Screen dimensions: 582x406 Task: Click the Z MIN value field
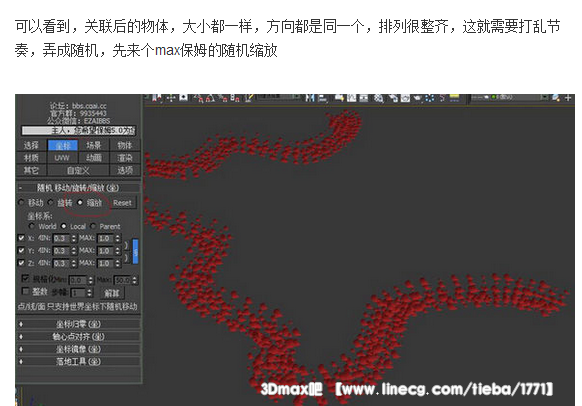pyautogui.click(x=62, y=263)
